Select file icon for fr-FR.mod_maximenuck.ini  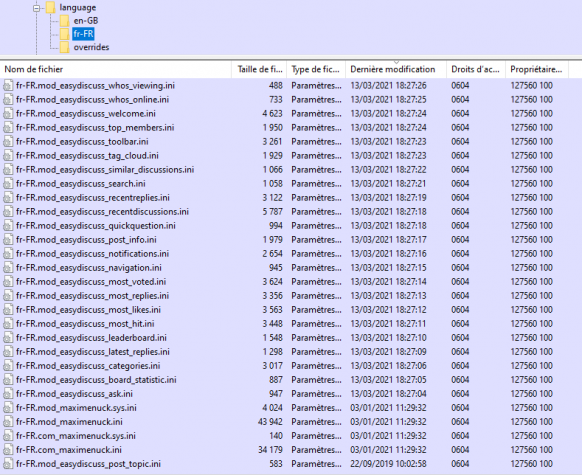8,422
